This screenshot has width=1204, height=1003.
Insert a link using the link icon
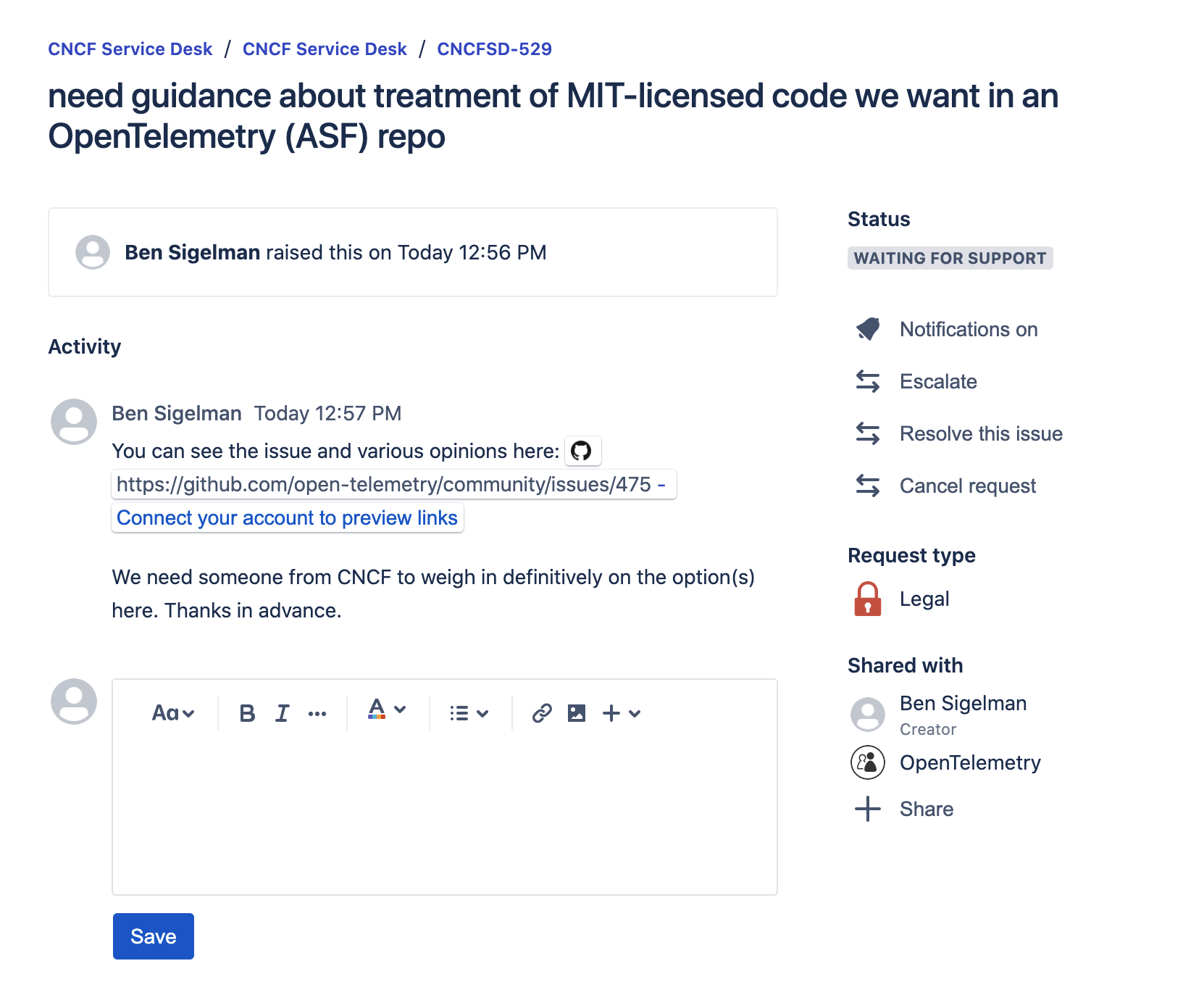542,714
